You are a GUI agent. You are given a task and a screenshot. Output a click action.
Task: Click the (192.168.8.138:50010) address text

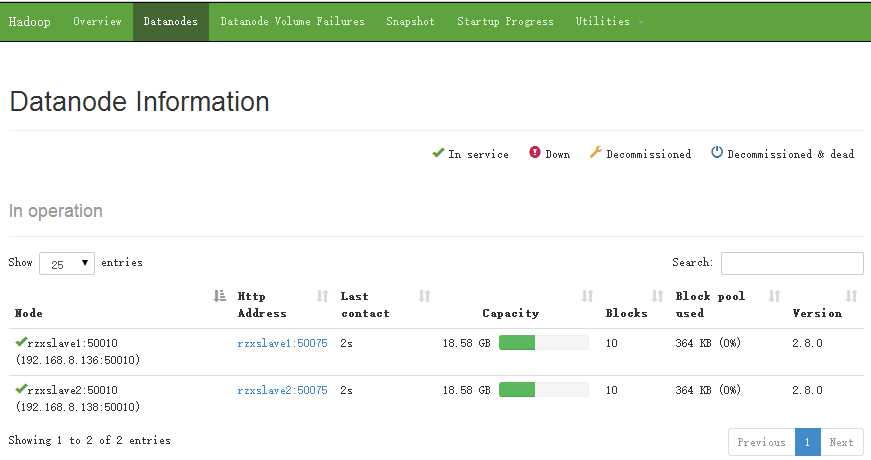[x=78, y=407]
